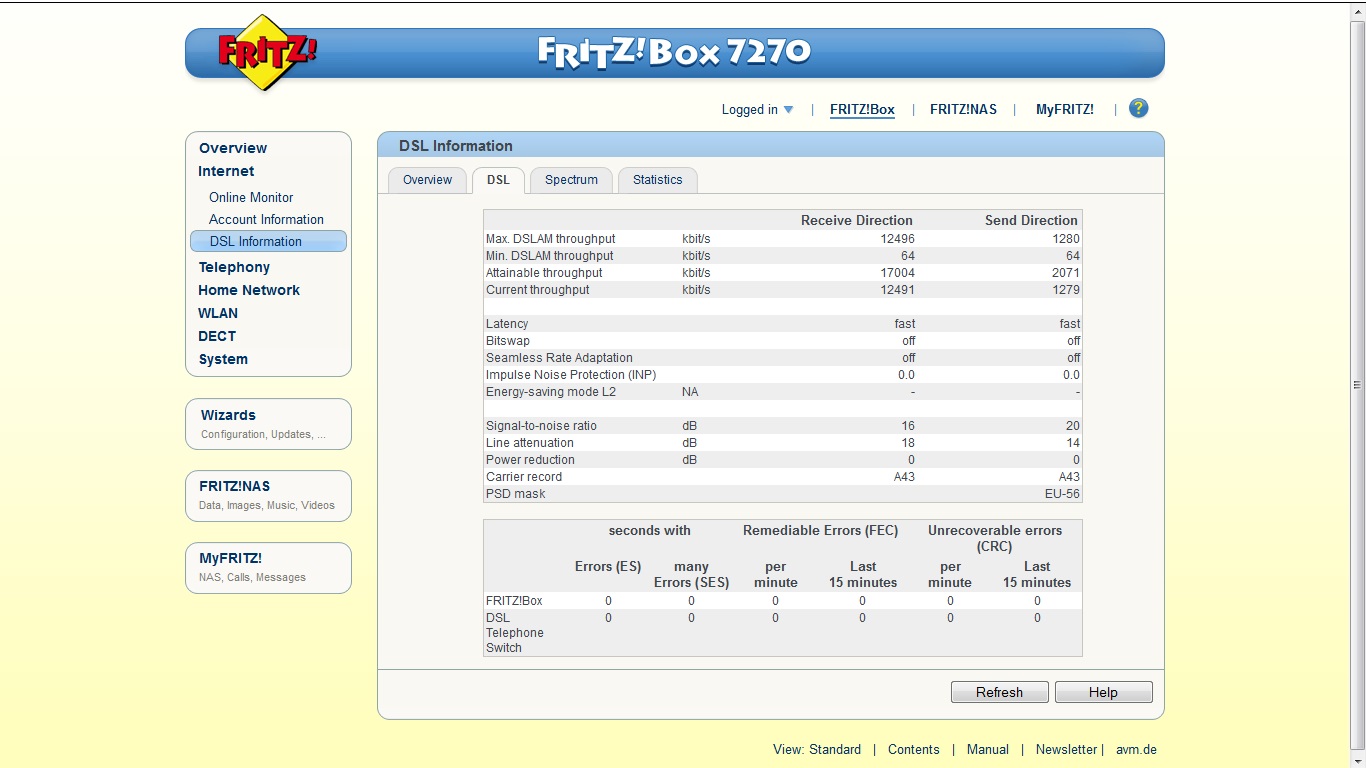The image size is (1366, 768).
Task: Switch to the Overview tab
Action: [427, 180]
